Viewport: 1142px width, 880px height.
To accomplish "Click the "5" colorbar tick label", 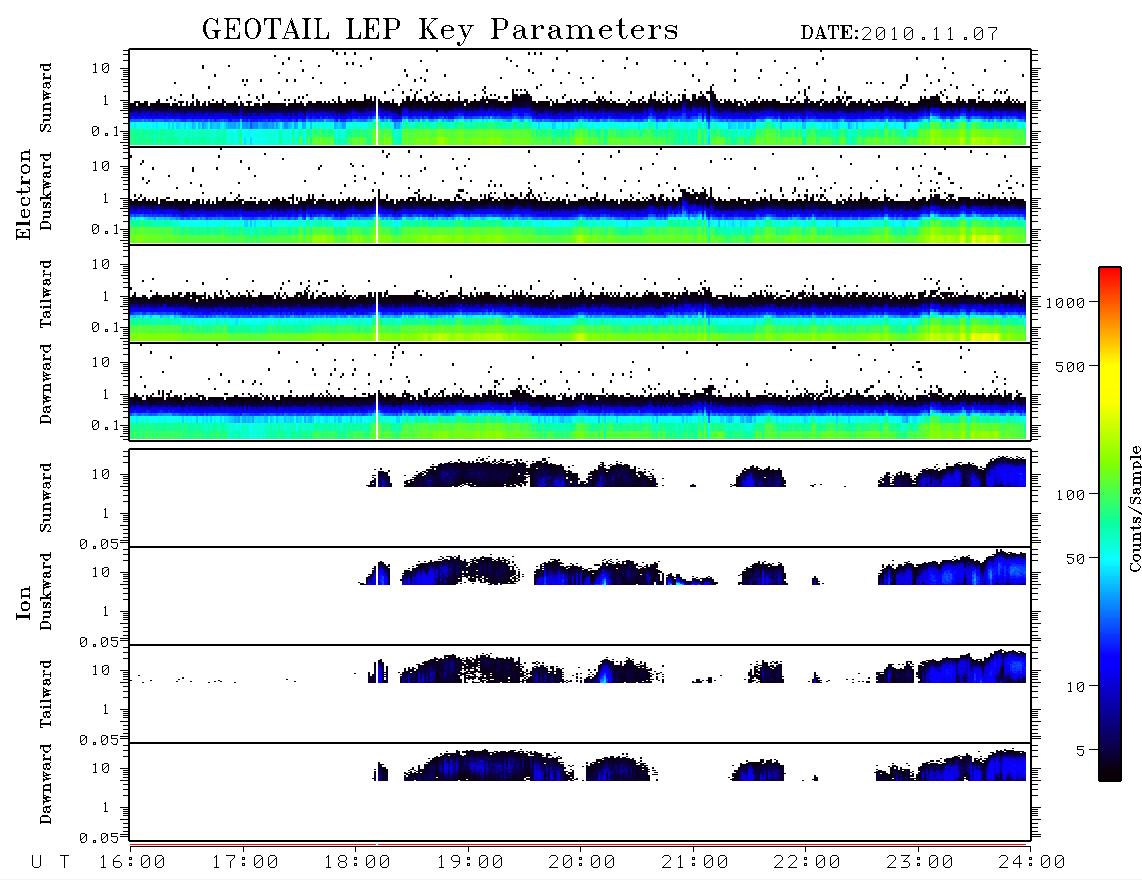I will [1081, 751].
